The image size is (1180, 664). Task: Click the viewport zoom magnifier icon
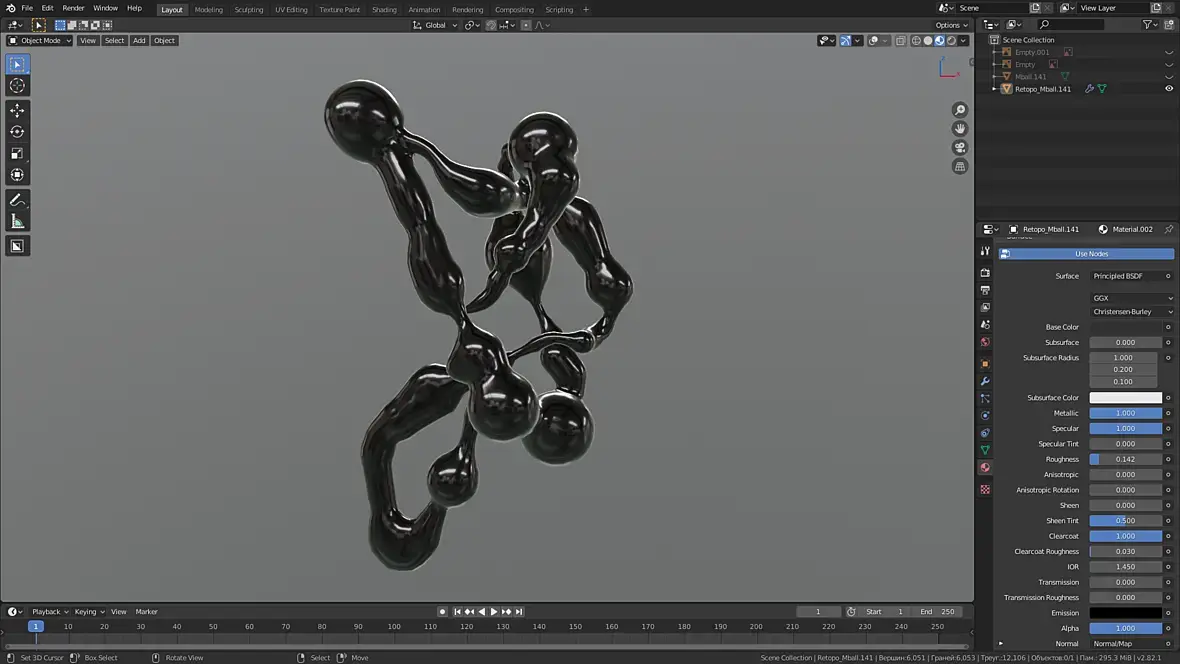[x=960, y=110]
